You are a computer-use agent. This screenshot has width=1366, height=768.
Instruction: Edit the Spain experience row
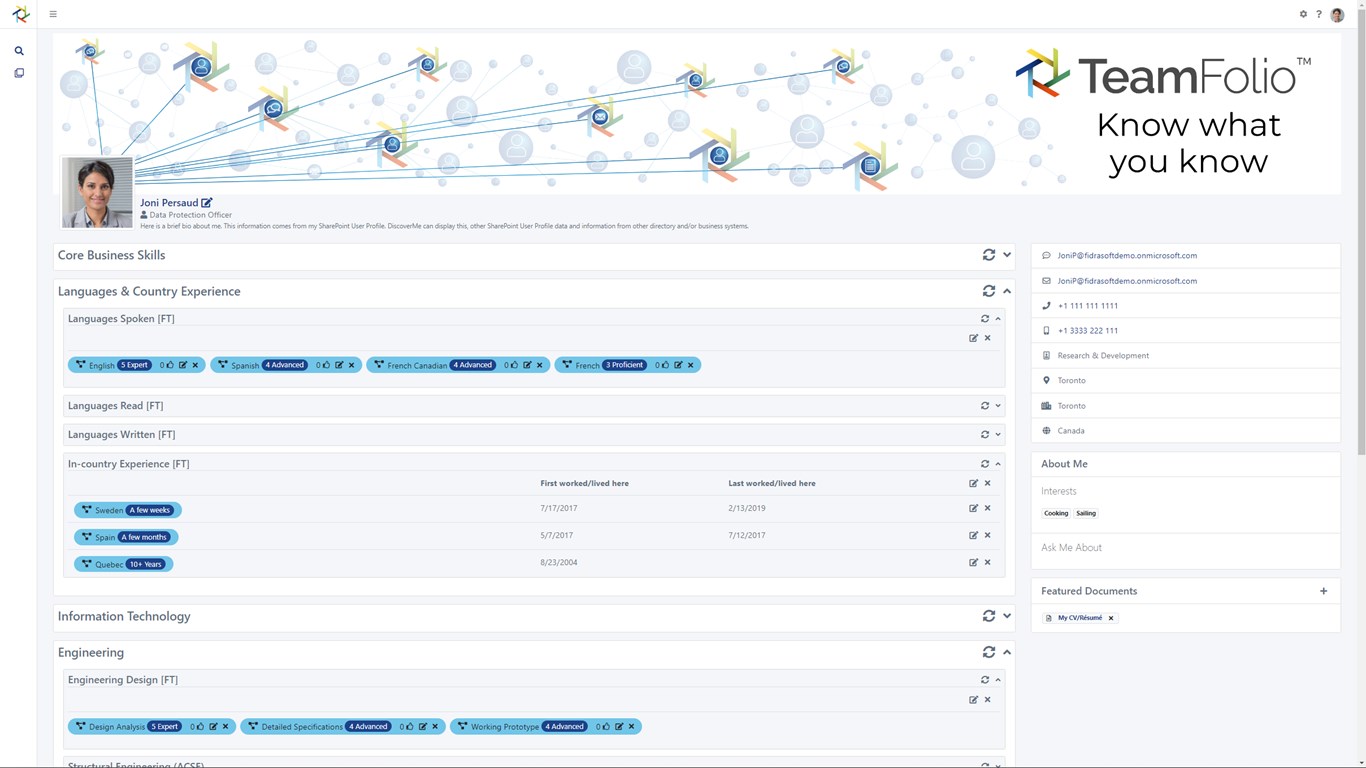coord(973,535)
